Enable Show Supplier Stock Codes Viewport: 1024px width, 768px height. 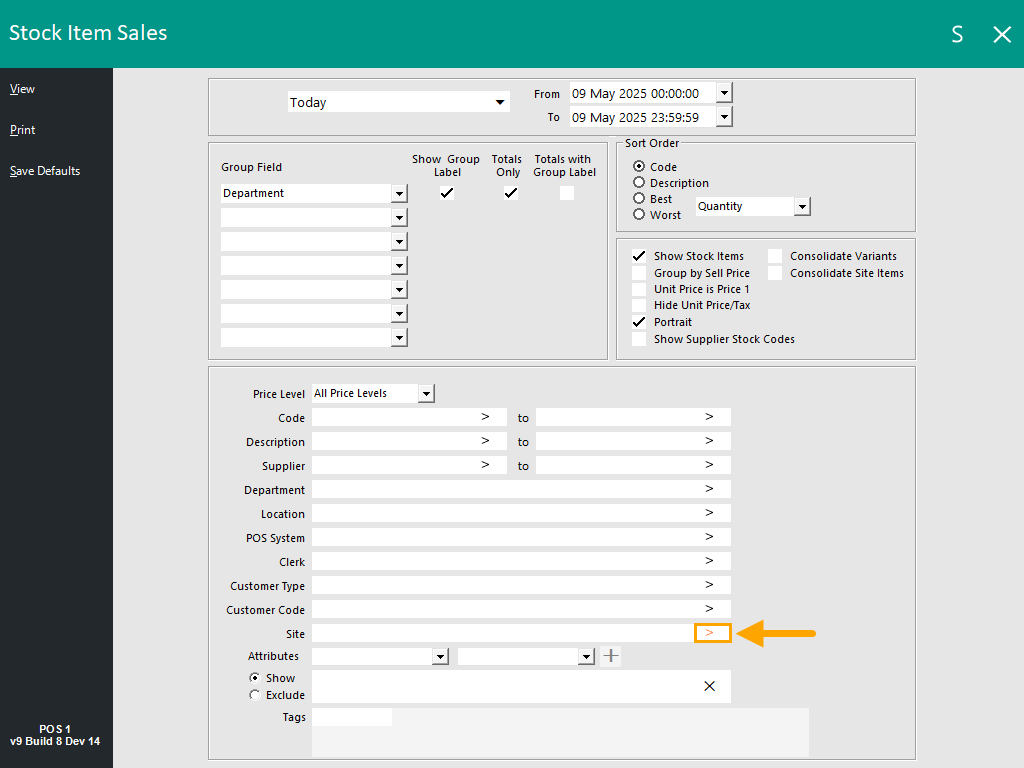tap(639, 339)
